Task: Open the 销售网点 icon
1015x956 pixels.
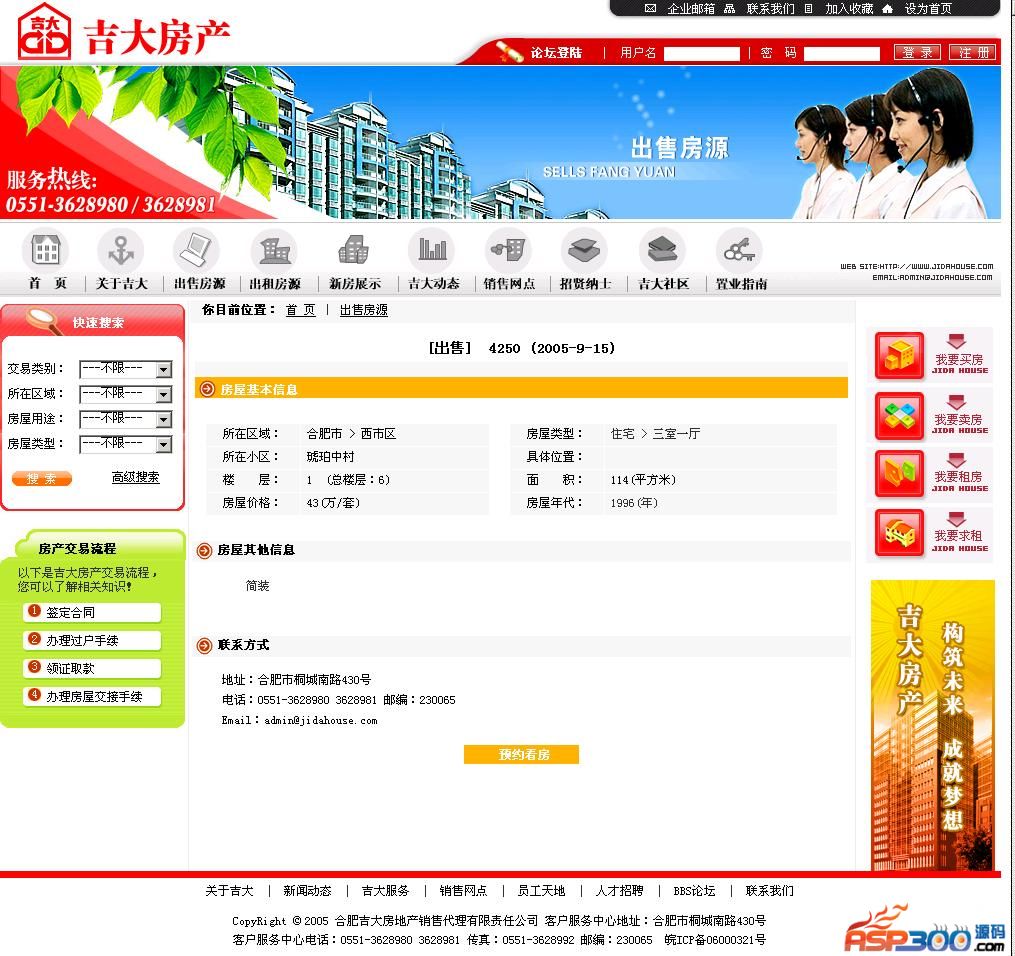Action: click(508, 250)
